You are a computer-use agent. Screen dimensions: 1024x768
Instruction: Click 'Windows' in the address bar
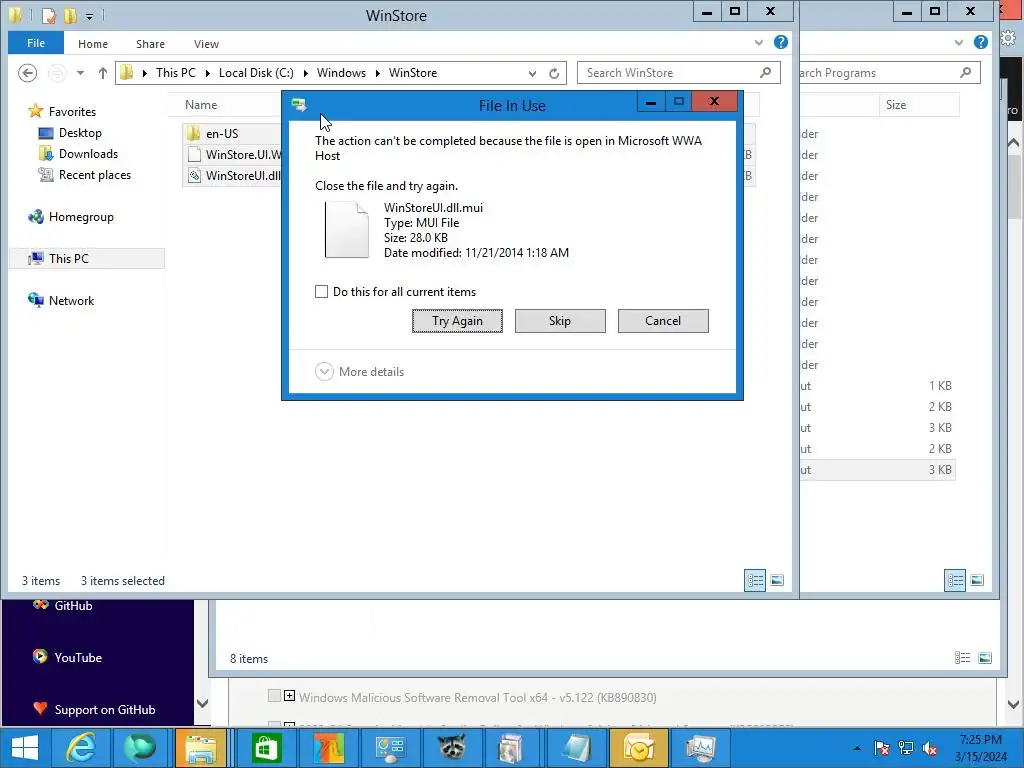click(x=341, y=72)
